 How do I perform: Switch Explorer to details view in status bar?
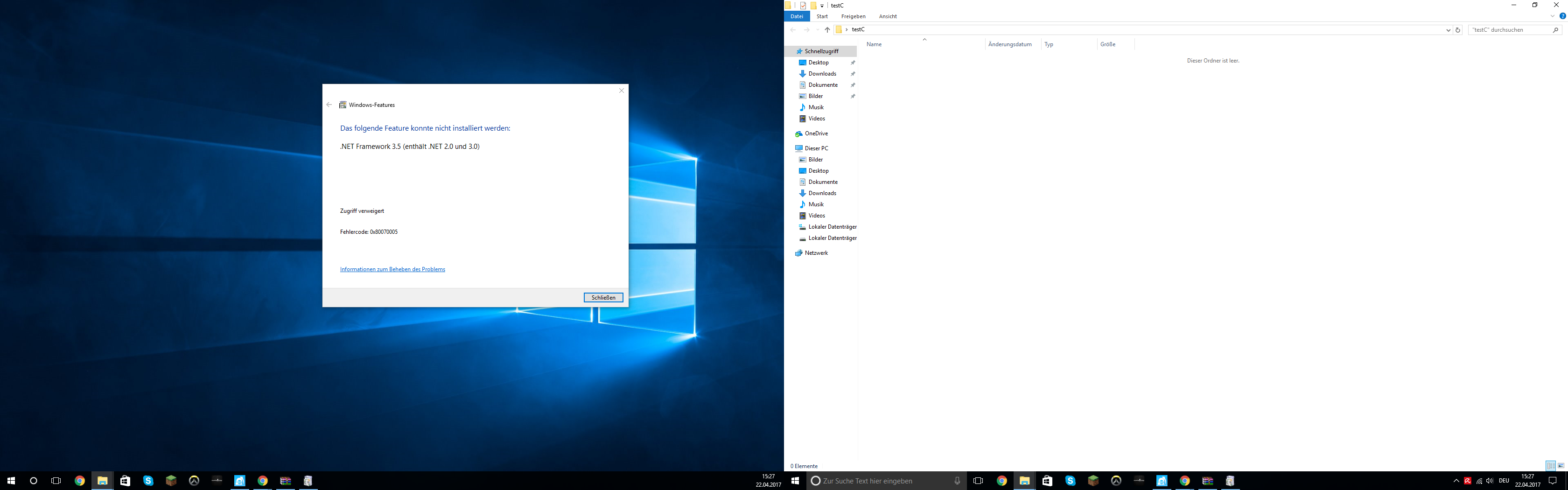coord(1551,466)
